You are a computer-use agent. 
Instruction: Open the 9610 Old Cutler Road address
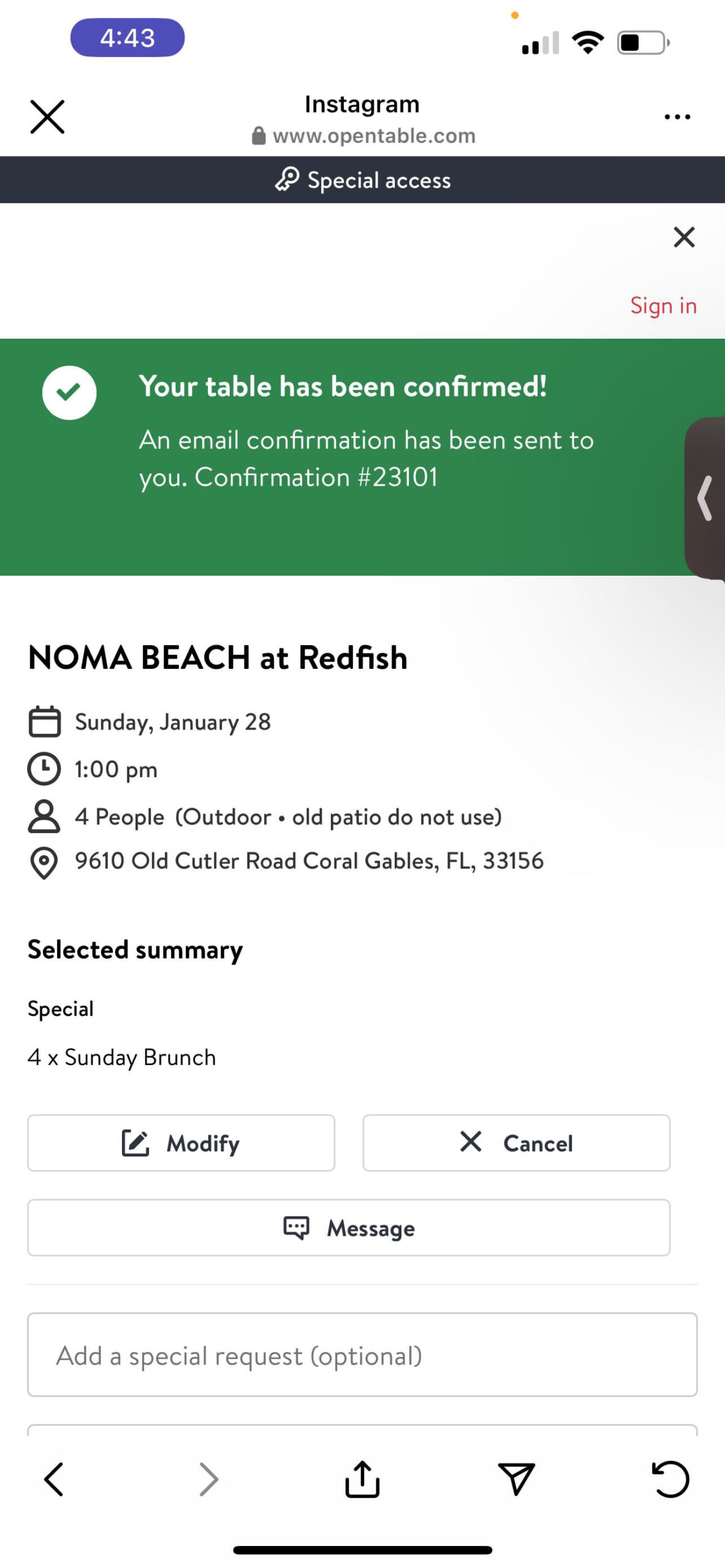(x=309, y=861)
